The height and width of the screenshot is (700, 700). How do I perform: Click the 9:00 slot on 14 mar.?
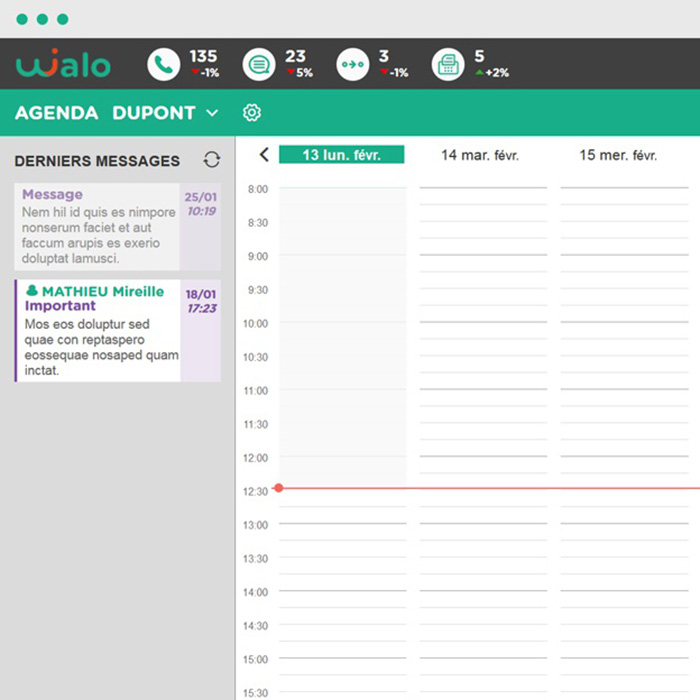click(x=483, y=263)
